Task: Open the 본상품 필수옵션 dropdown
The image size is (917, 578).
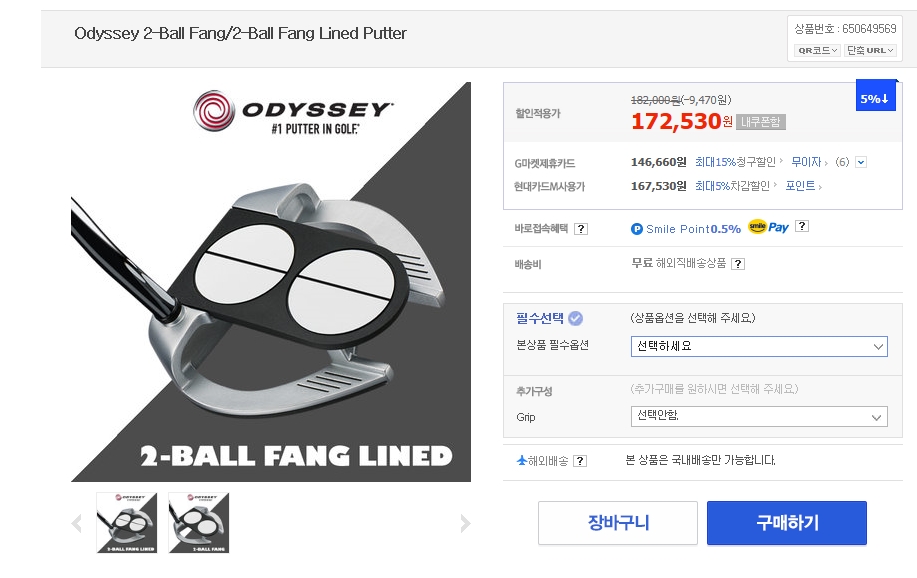Action: pyautogui.click(x=759, y=347)
